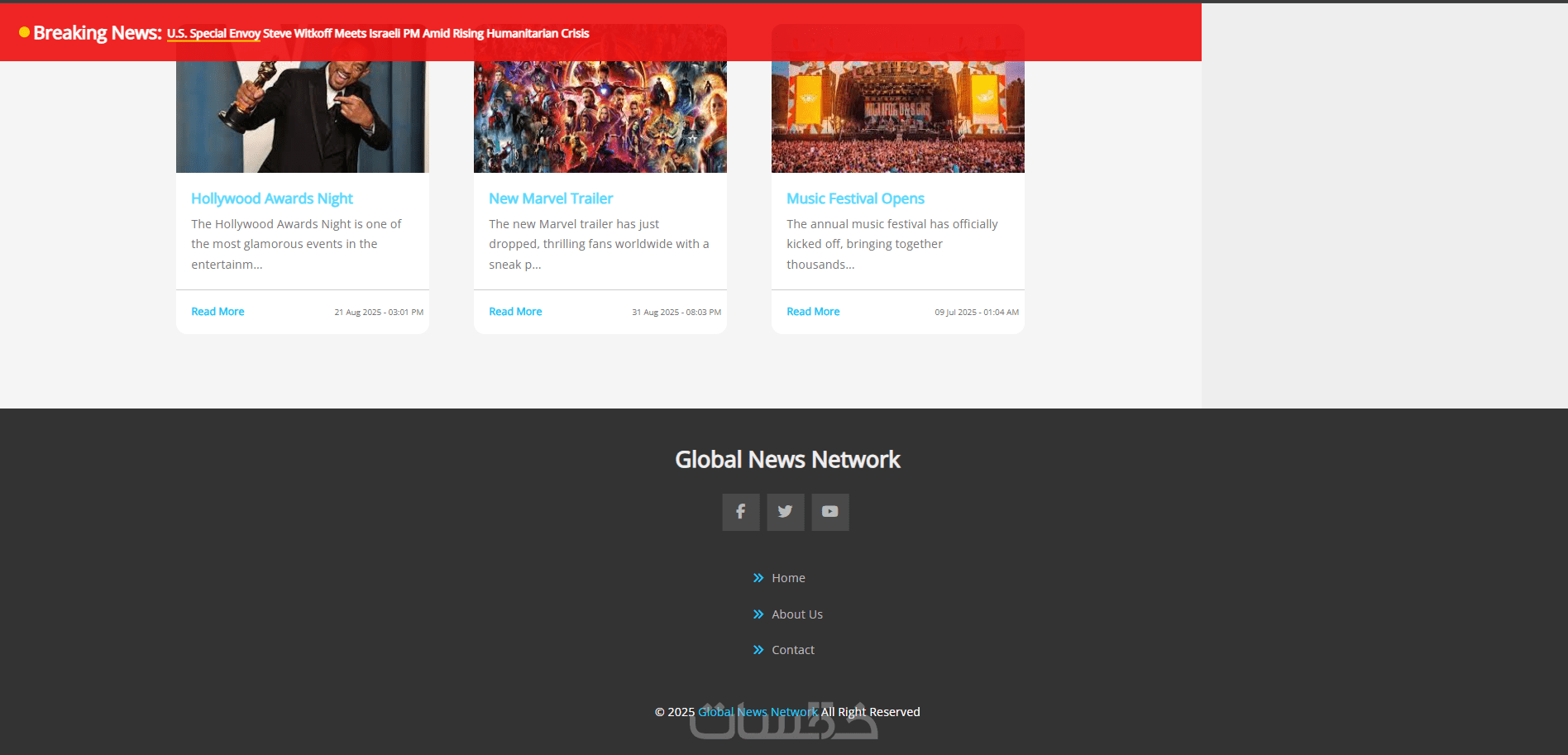Click Read More under Hollywood Awards Night
The width and height of the screenshot is (1568, 755).
coord(218,312)
